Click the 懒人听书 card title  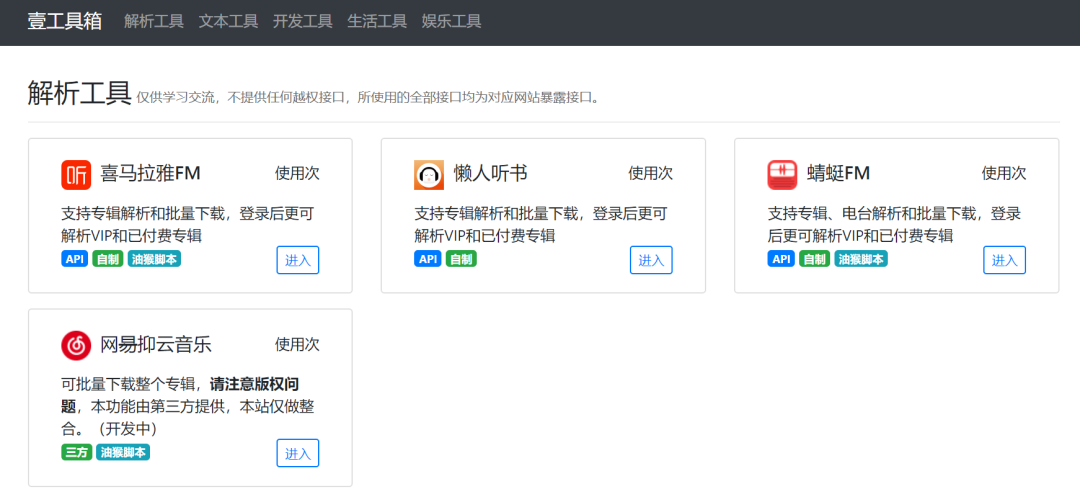point(490,174)
